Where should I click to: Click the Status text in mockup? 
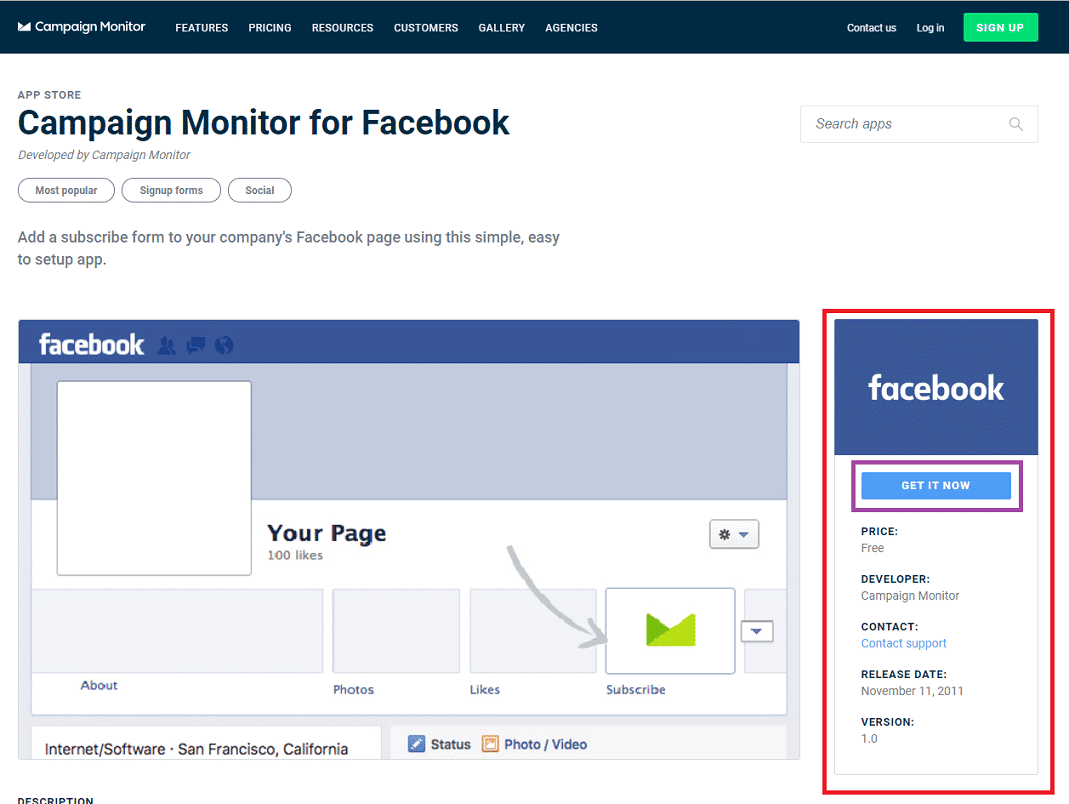(x=451, y=744)
